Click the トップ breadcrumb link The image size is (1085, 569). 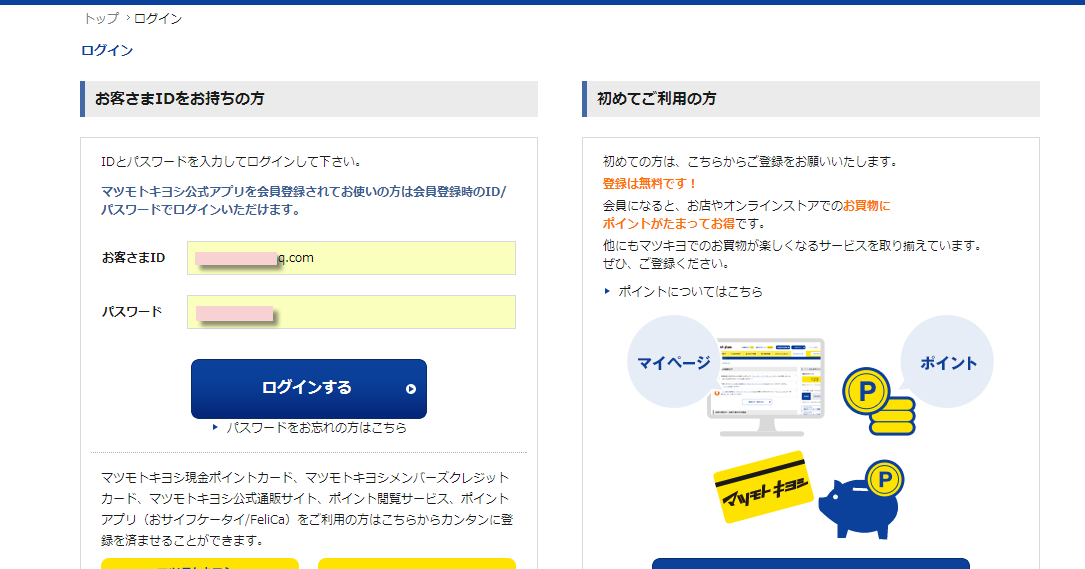[101, 19]
